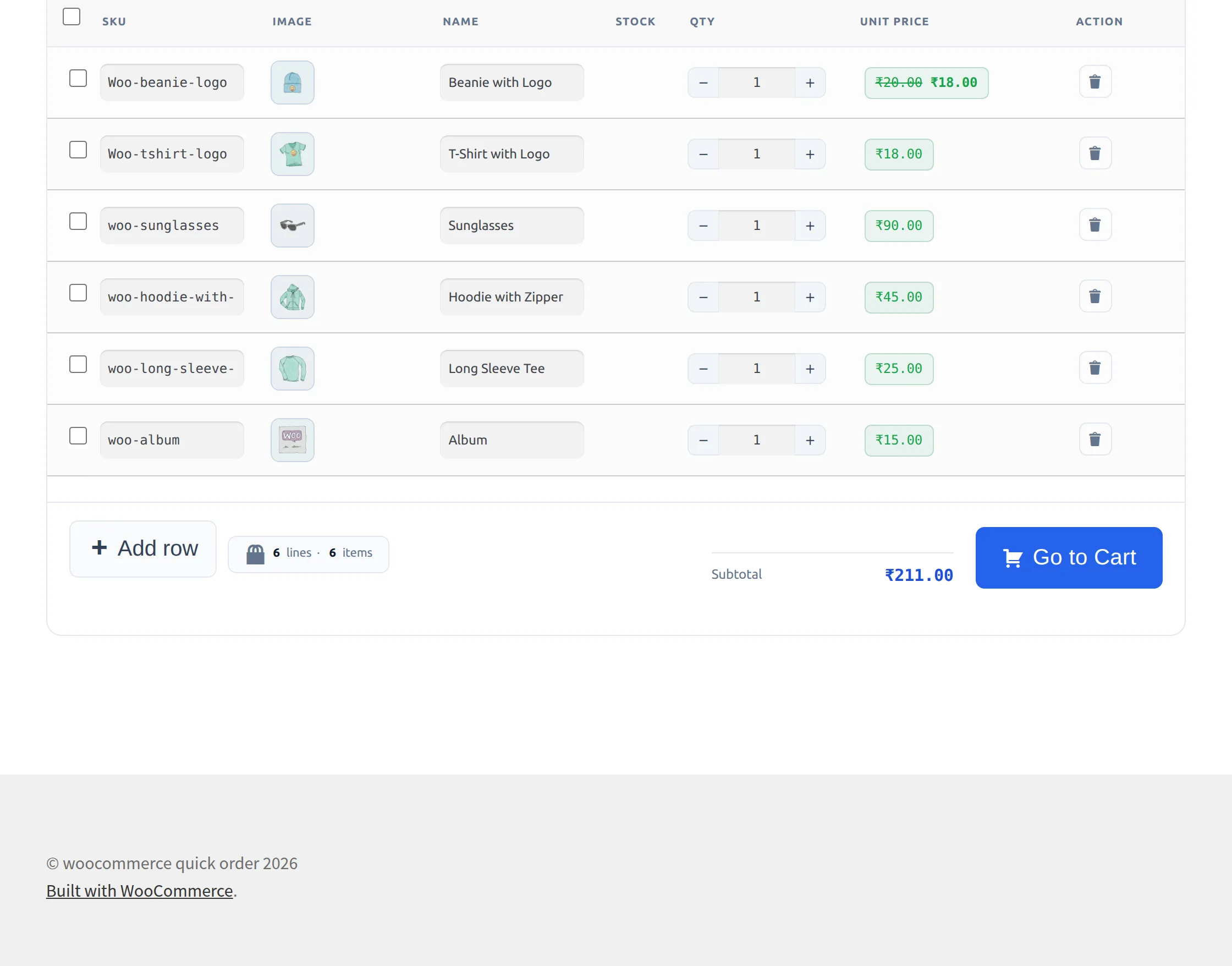The height and width of the screenshot is (966, 1232).
Task: Remove the Long Sleeve Tee row
Action: 1095,368
